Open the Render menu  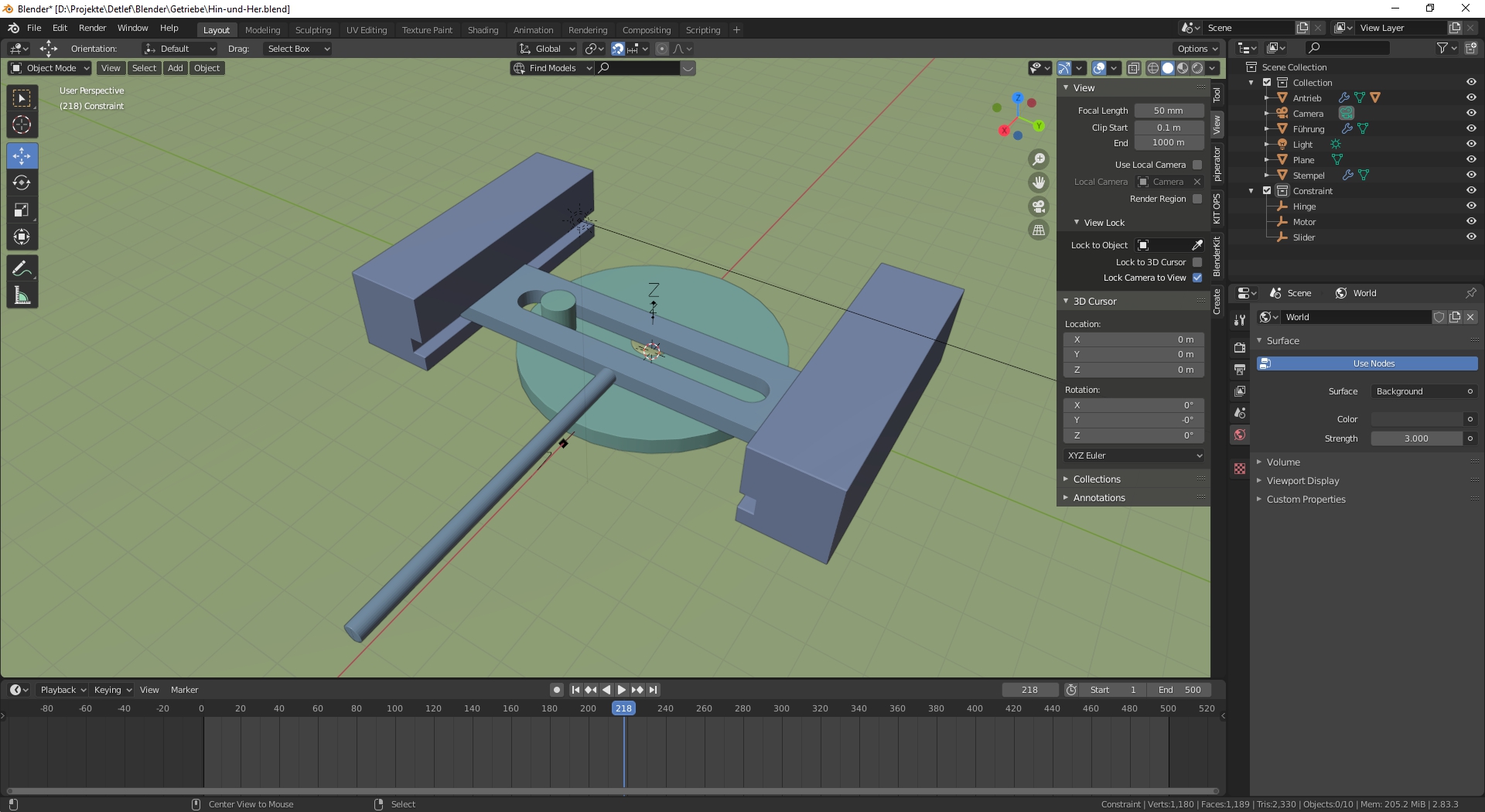(92, 28)
